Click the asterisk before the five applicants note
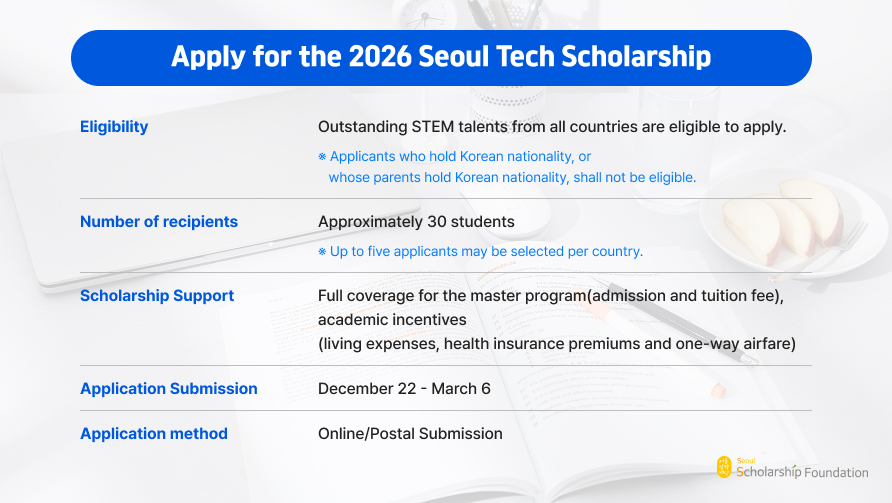892x503 pixels. point(322,251)
